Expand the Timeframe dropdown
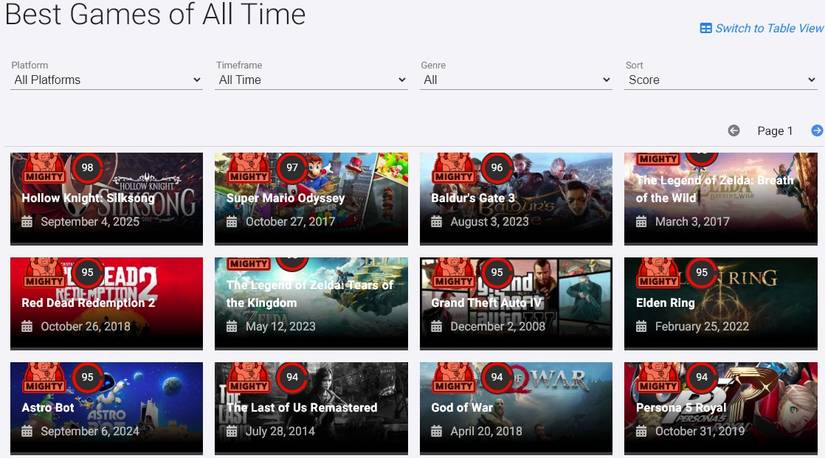Screen dimensions: 825x458 pos(311,80)
